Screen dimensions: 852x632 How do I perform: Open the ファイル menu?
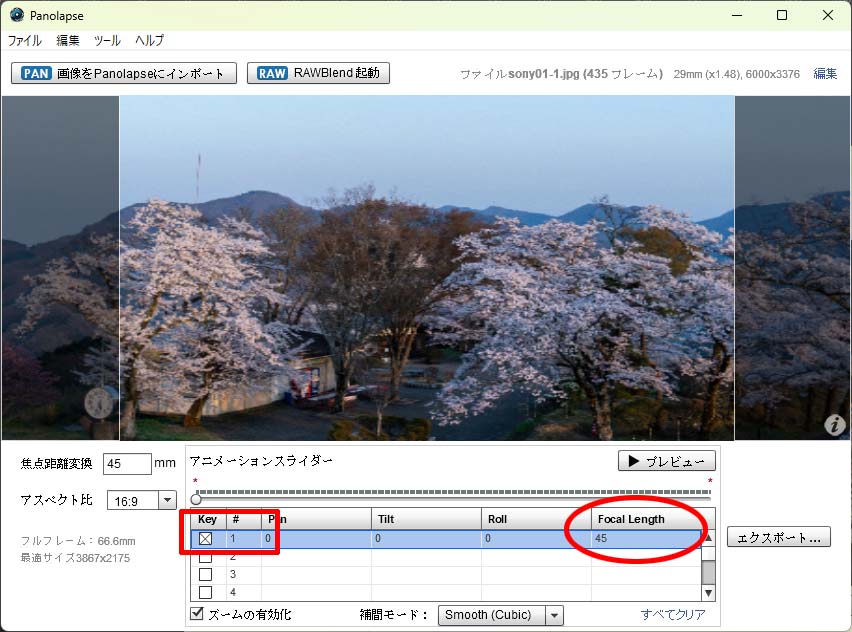[x=25, y=41]
